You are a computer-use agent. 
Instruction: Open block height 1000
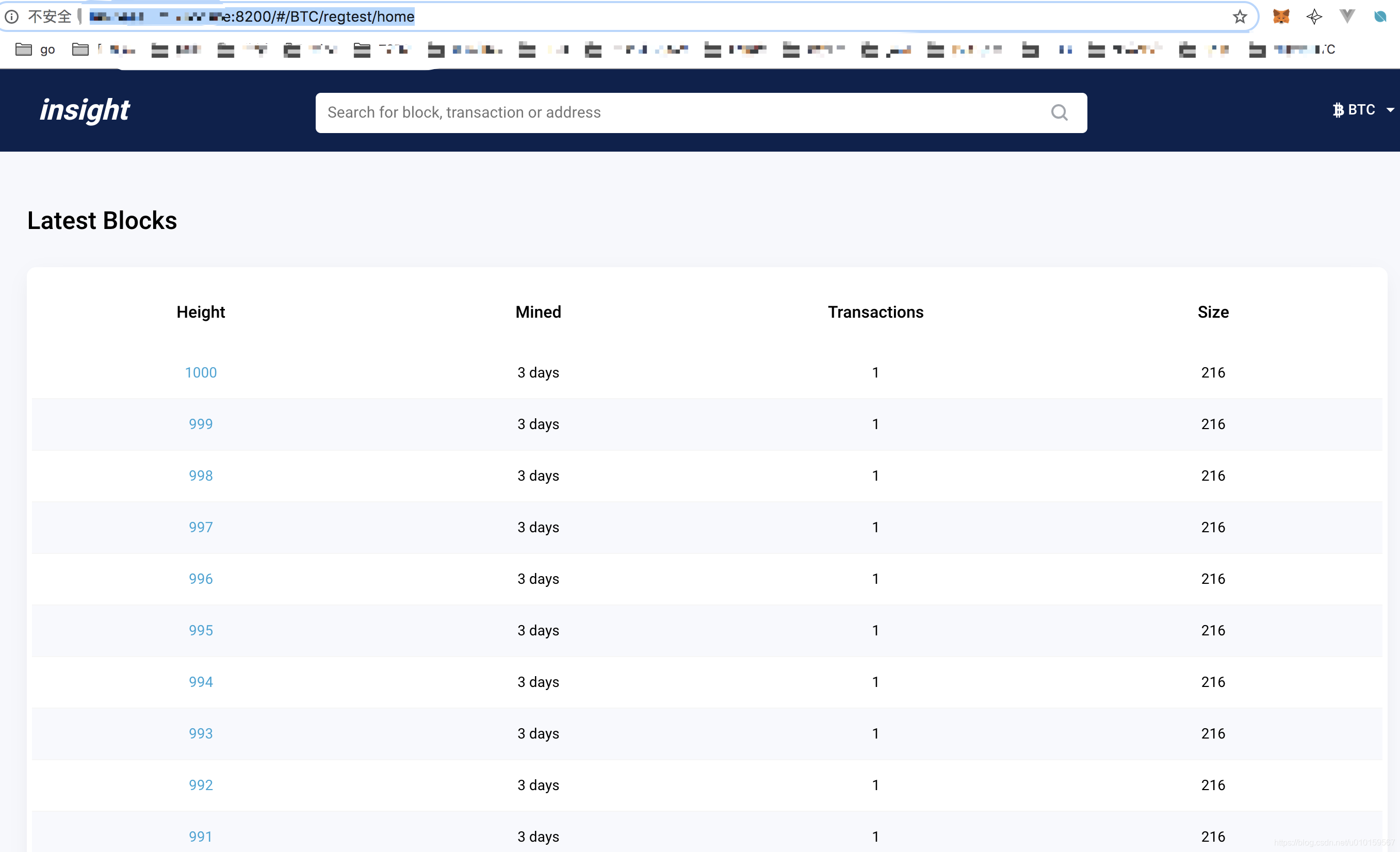pos(201,372)
